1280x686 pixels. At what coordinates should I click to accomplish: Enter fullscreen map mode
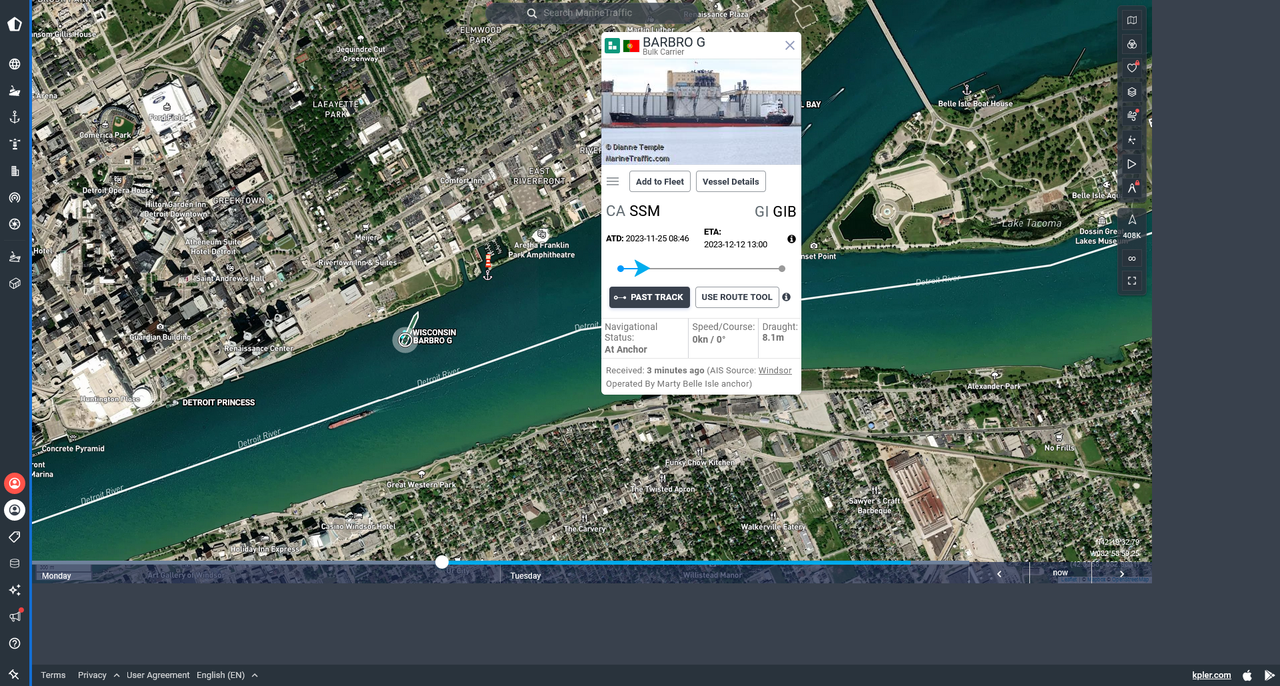(x=1132, y=281)
